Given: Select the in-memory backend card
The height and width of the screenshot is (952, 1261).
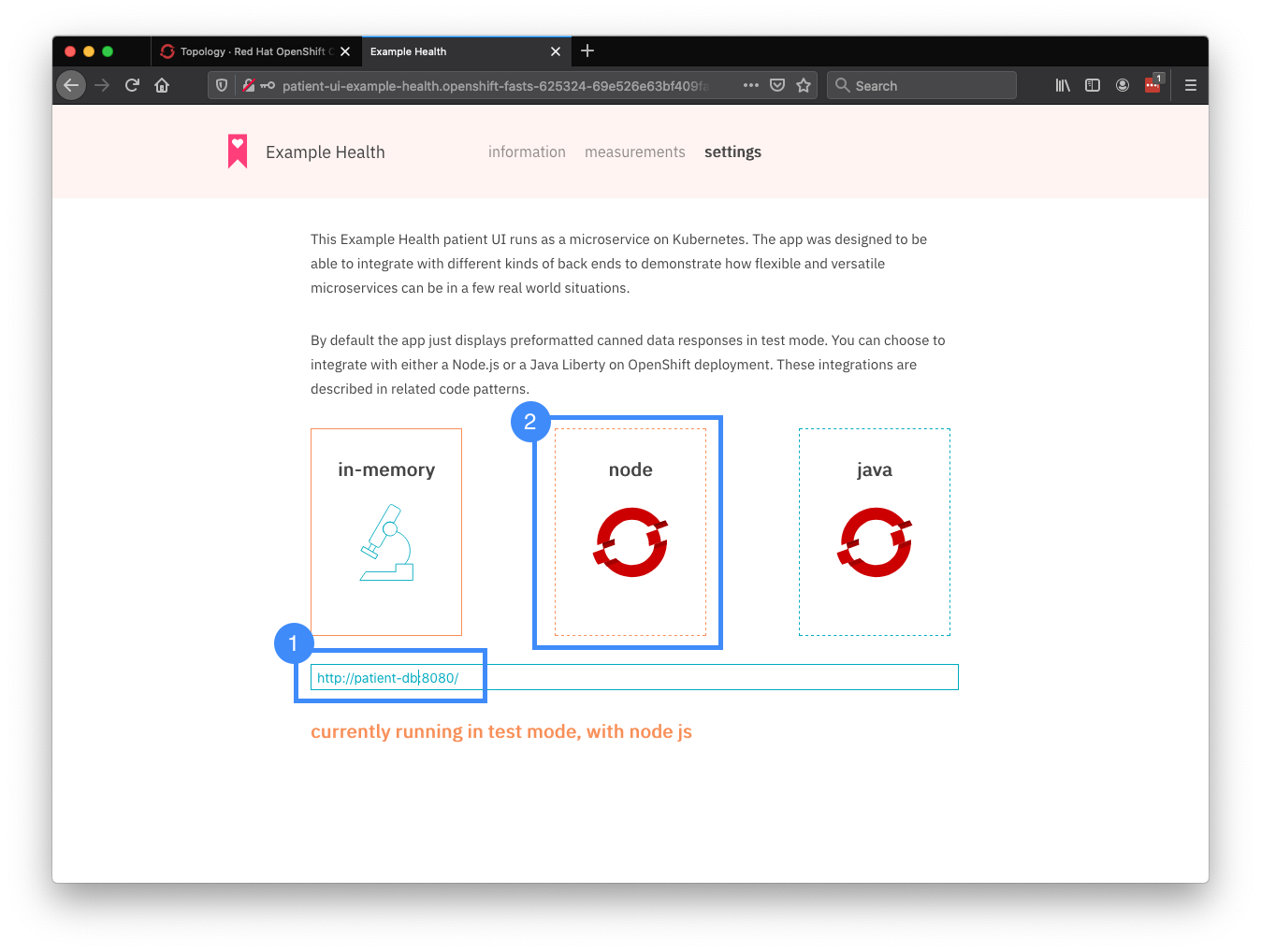Looking at the screenshot, I should (386, 532).
